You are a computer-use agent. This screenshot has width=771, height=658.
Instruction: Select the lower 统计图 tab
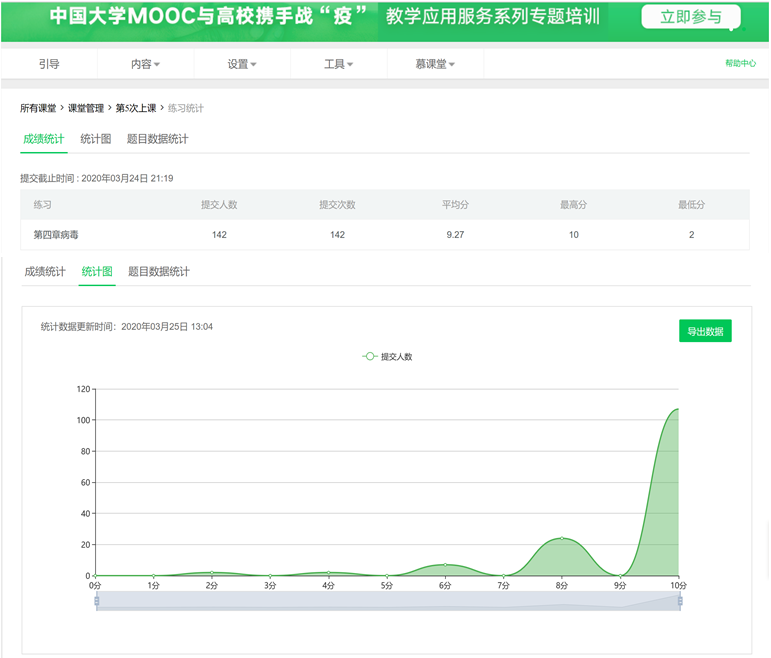tap(97, 272)
